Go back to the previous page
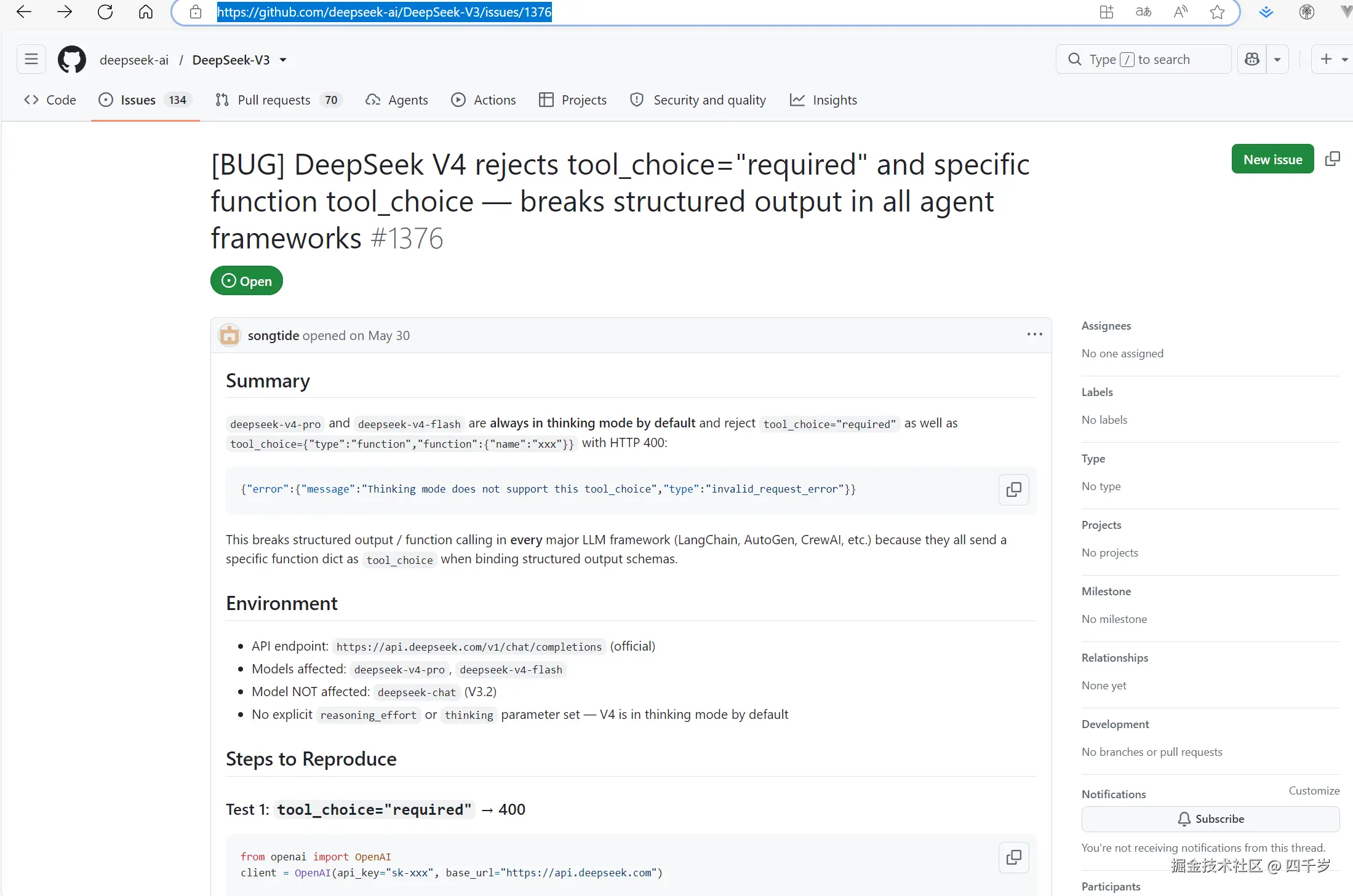1353x896 pixels. [x=24, y=12]
